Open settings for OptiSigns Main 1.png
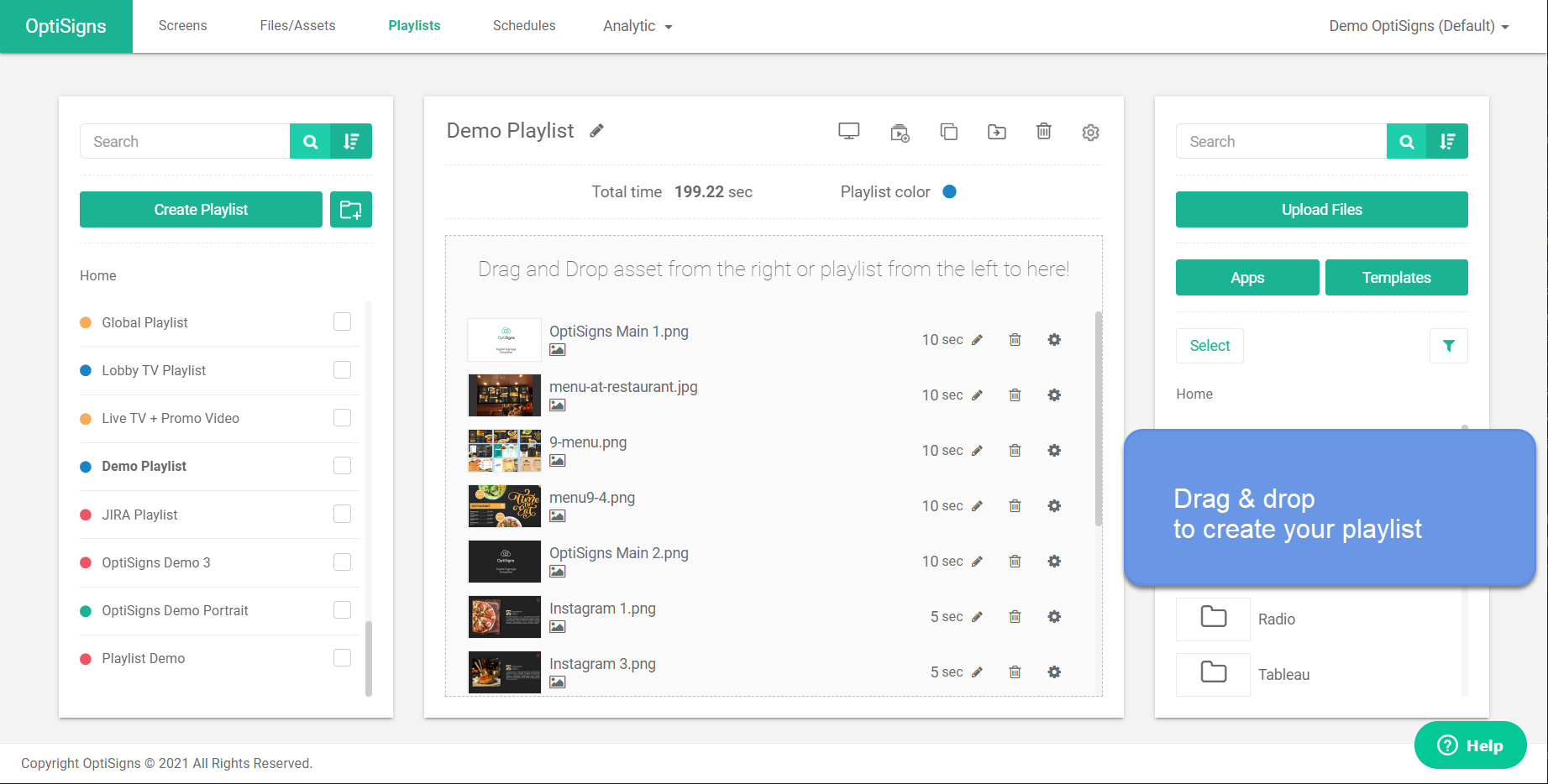This screenshot has width=1548, height=784. click(x=1054, y=340)
